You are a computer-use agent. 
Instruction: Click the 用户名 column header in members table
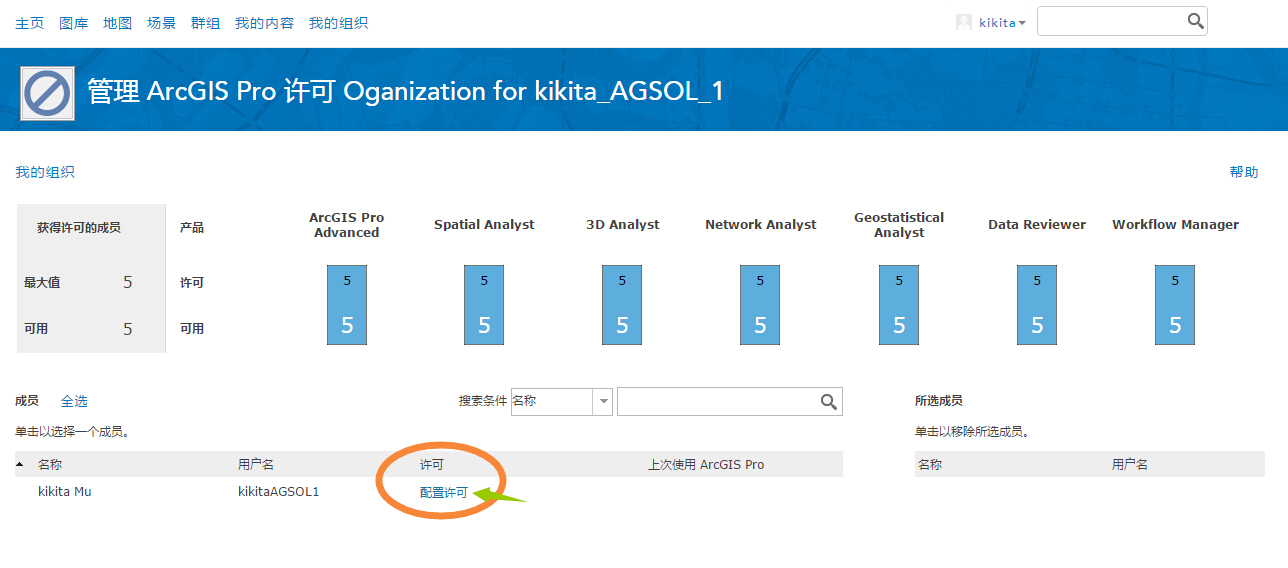[256, 464]
